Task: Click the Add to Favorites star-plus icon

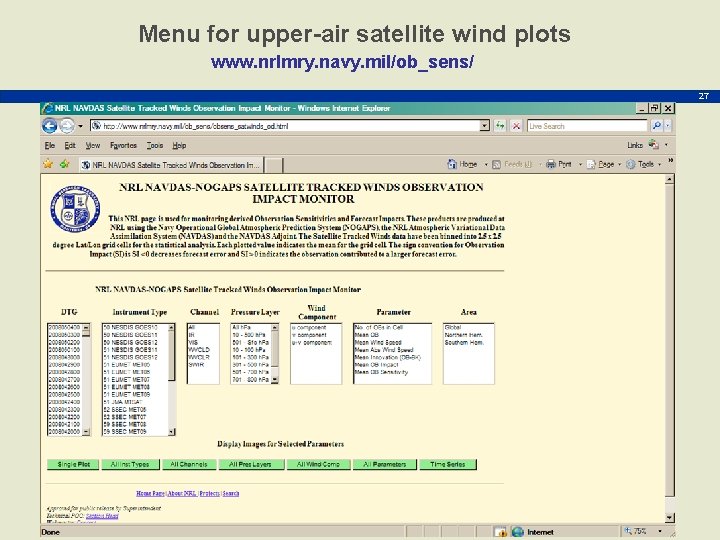Action: (64, 164)
